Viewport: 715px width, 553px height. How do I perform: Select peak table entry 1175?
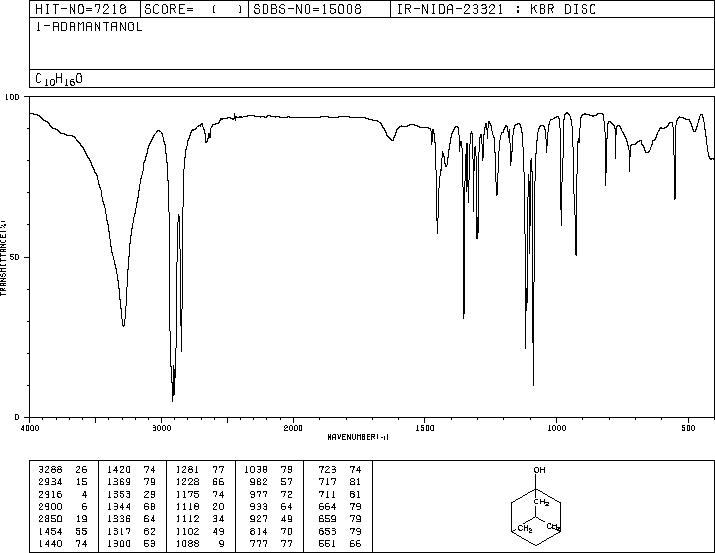point(200,494)
